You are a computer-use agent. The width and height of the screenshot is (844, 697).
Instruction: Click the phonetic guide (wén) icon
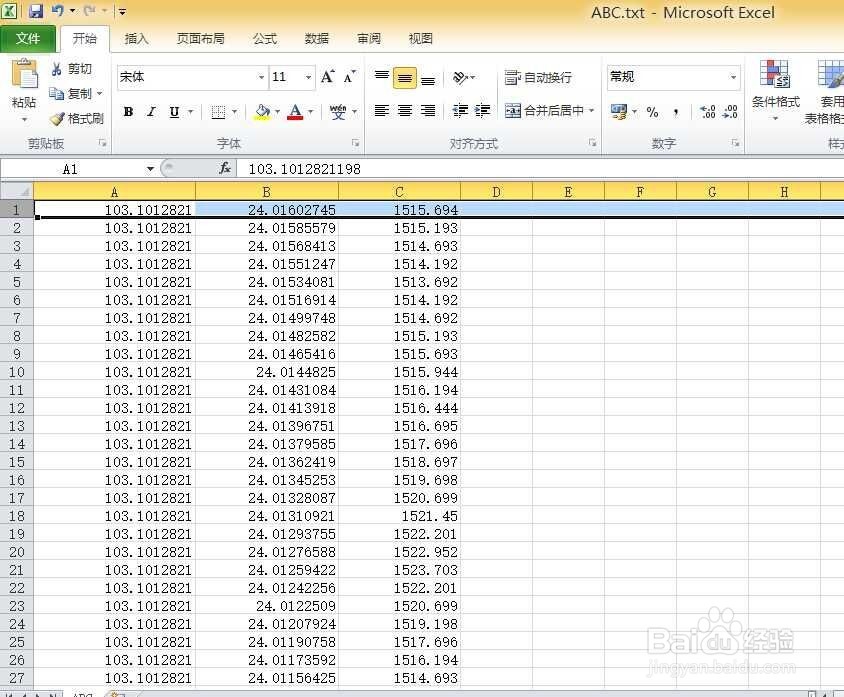pyautogui.click(x=337, y=112)
